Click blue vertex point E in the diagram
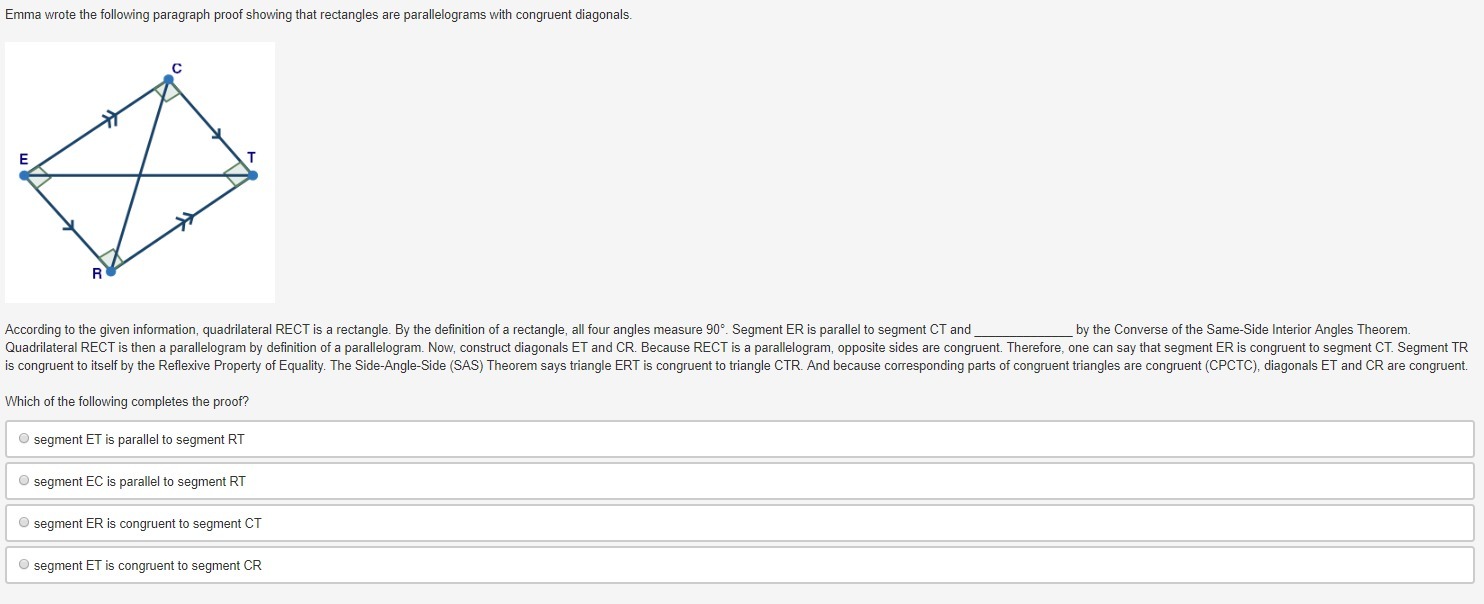1484x604 pixels. 24,175
